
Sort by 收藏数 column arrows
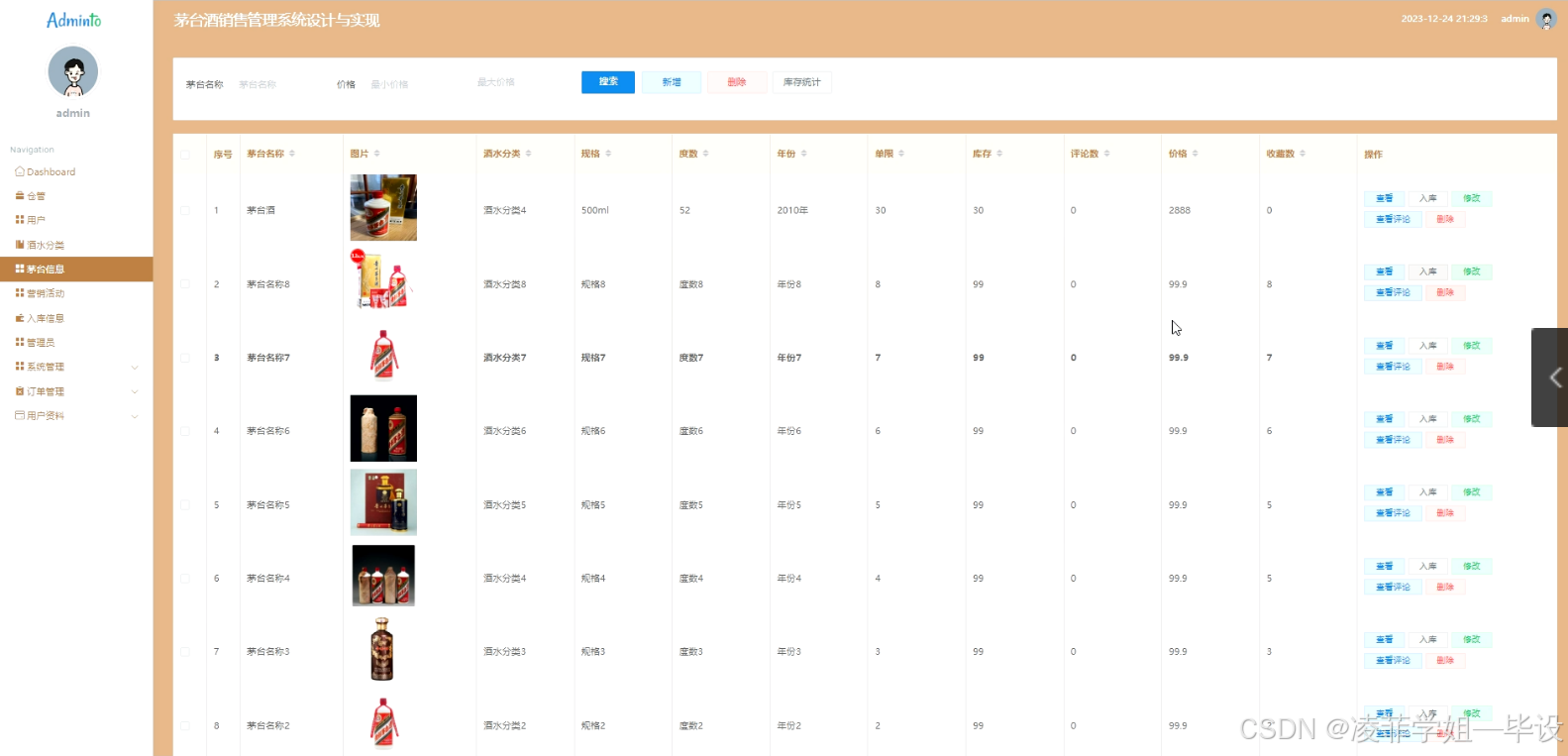[x=1303, y=154]
